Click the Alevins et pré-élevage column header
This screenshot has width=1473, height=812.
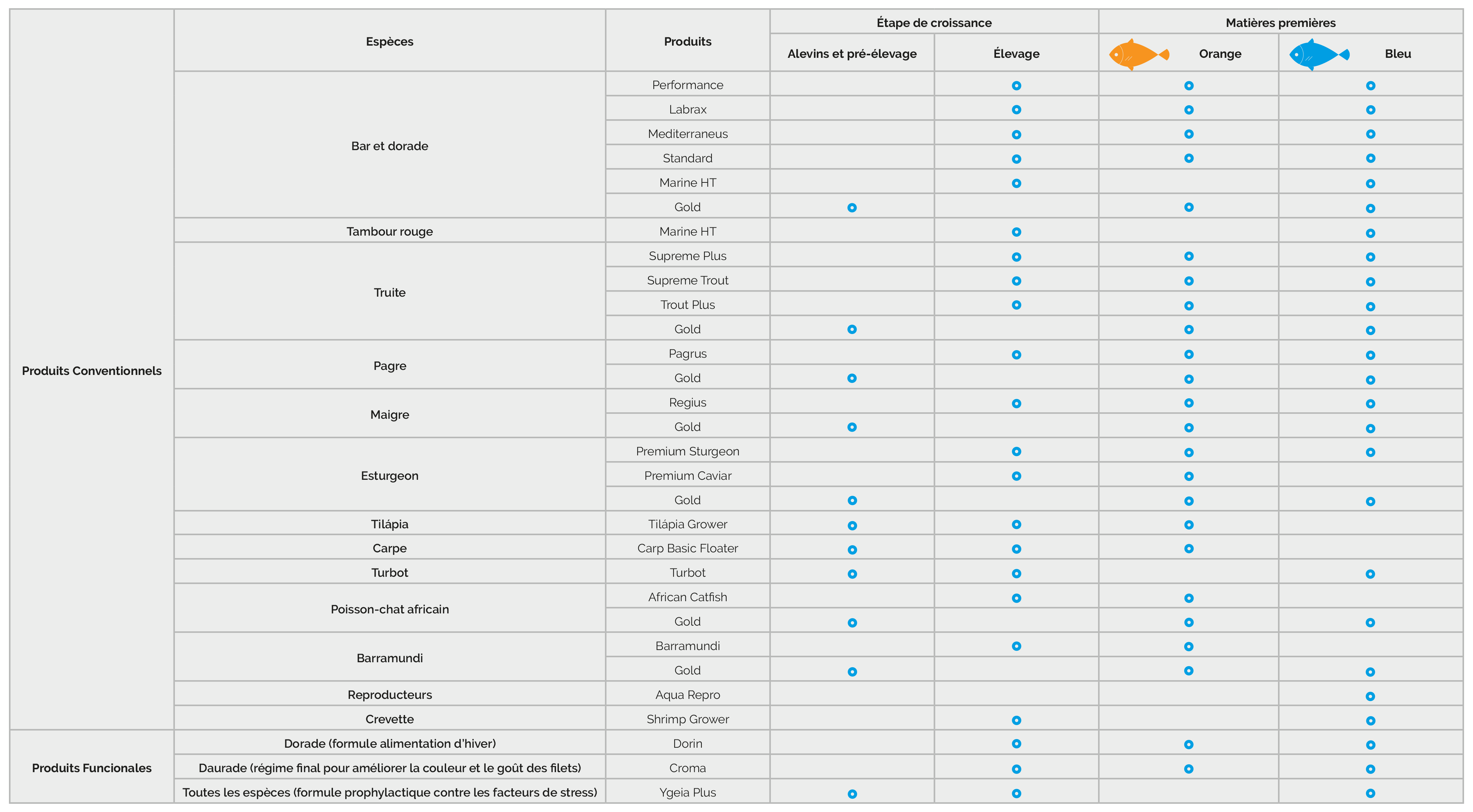(851, 54)
